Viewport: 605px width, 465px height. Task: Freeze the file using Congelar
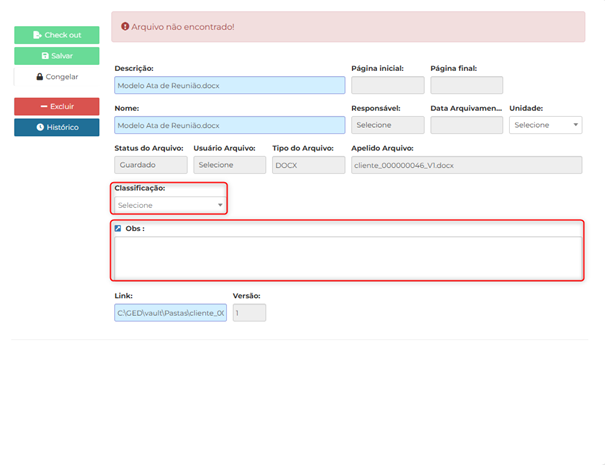[57, 77]
